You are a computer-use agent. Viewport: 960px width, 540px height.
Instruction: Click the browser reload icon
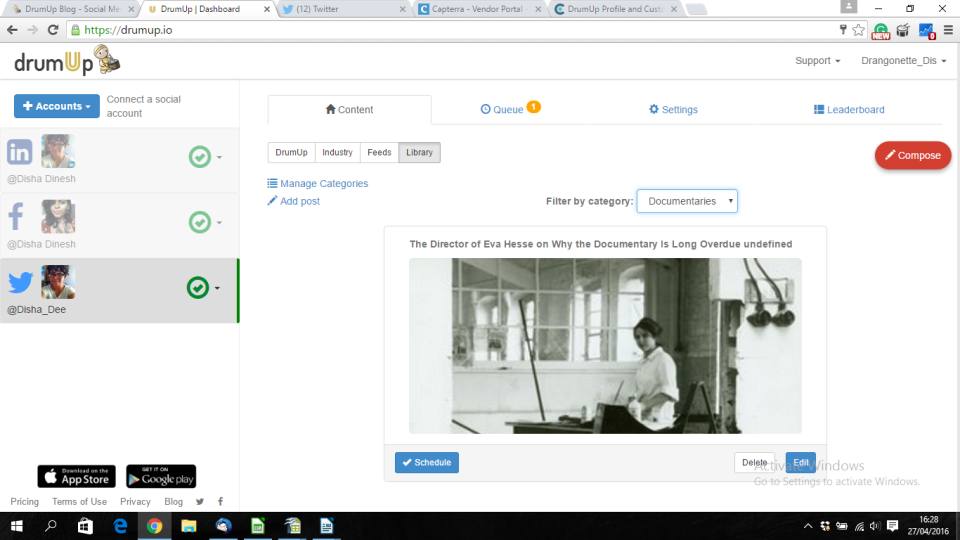point(53,30)
